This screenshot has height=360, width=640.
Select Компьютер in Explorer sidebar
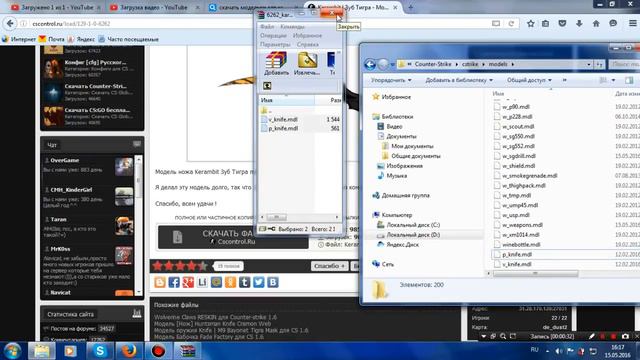pos(392,215)
